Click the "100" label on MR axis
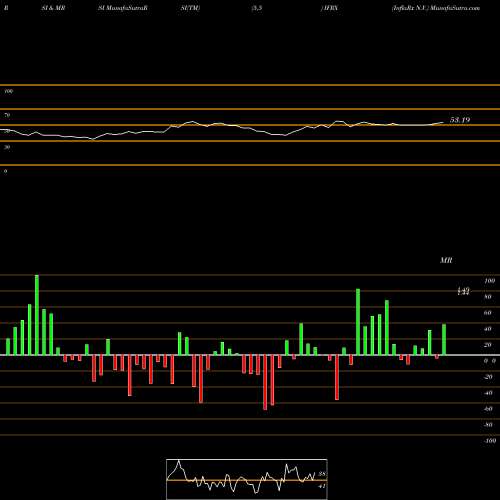Screen dimensions: 500x500 click(490, 281)
